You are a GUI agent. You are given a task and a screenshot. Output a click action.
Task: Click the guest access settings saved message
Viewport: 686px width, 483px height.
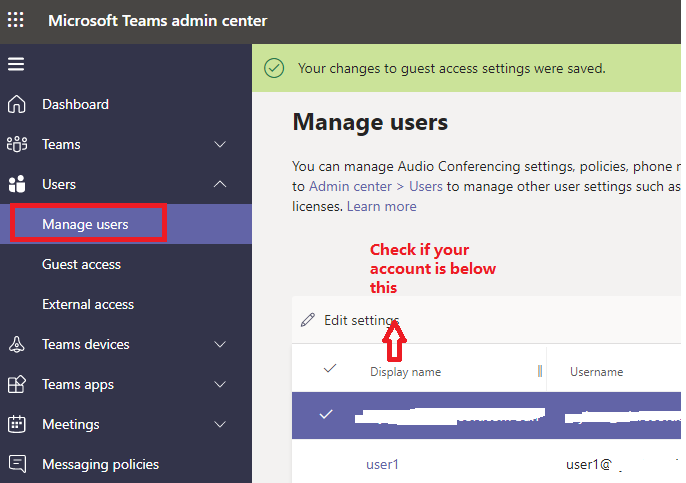tap(452, 68)
